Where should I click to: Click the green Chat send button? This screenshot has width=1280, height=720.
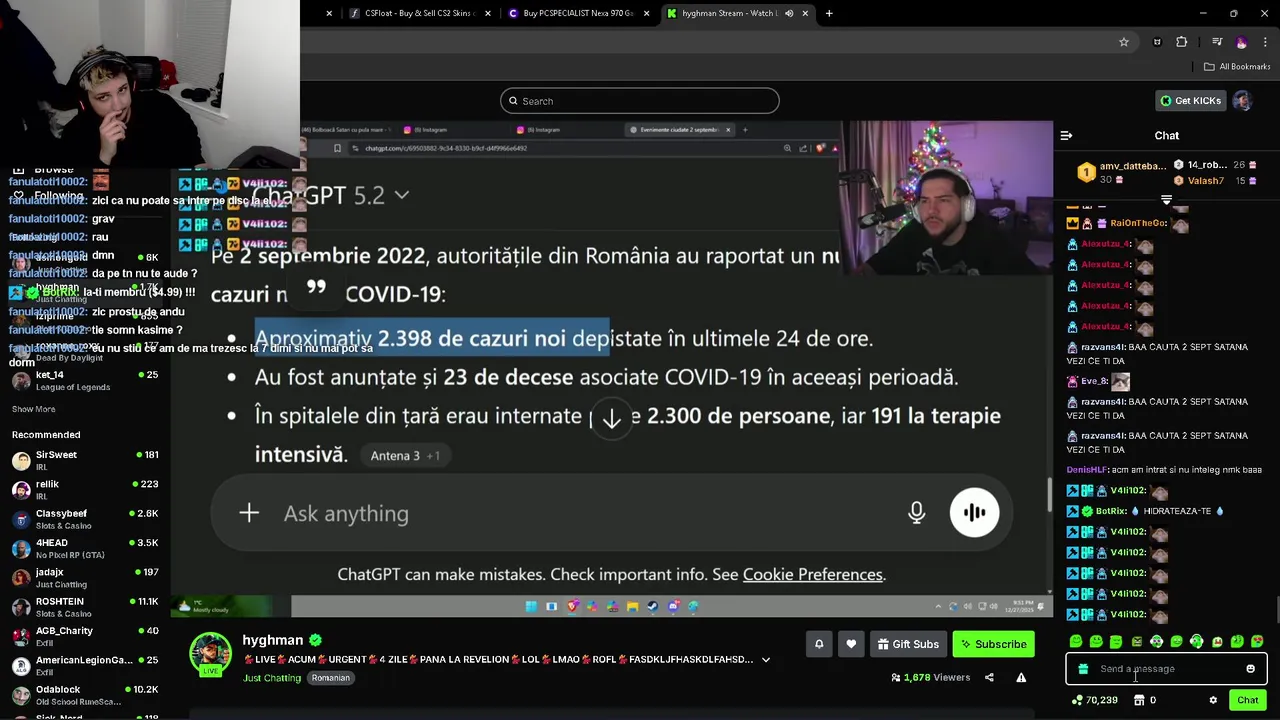1247,700
